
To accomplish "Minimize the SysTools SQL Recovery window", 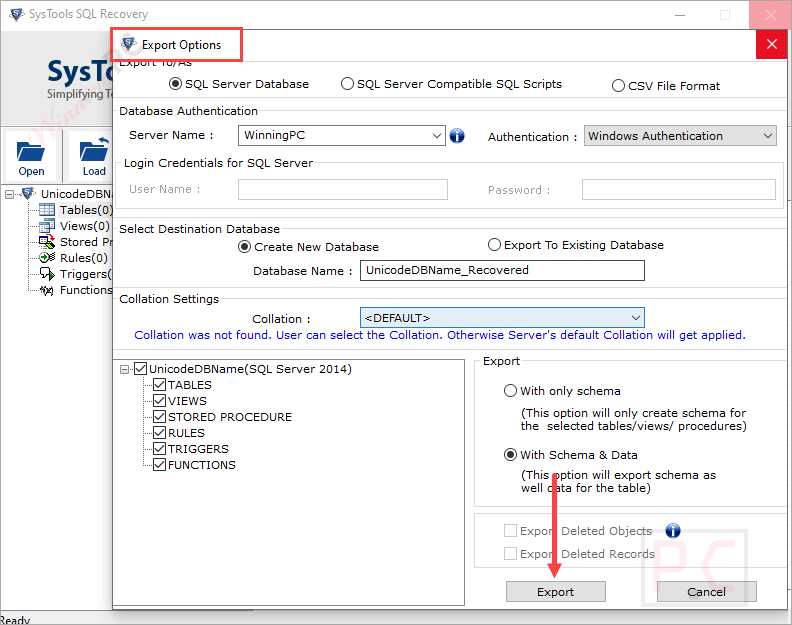I will pos(680,15).
